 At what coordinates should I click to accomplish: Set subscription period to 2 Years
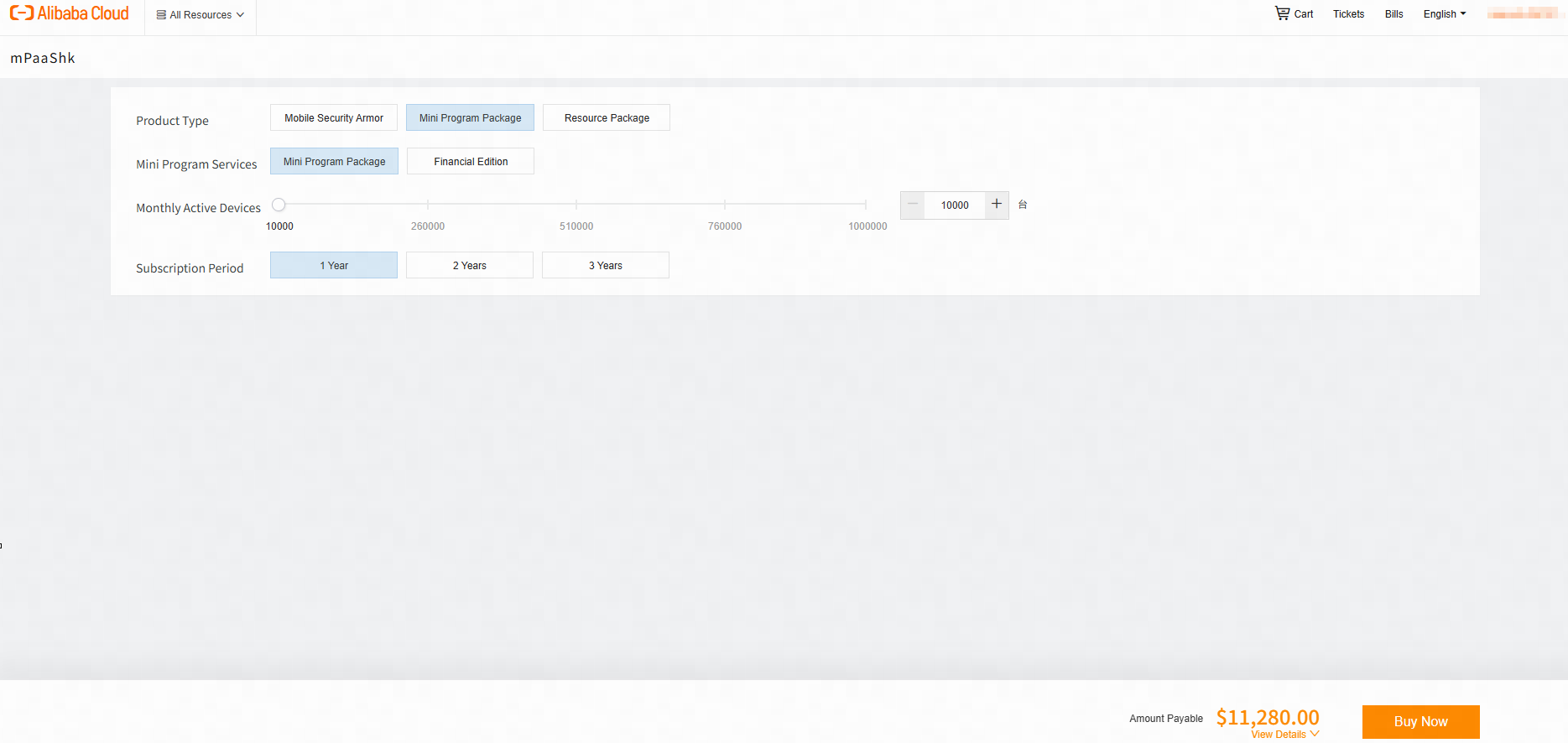[x=470, y=265]
